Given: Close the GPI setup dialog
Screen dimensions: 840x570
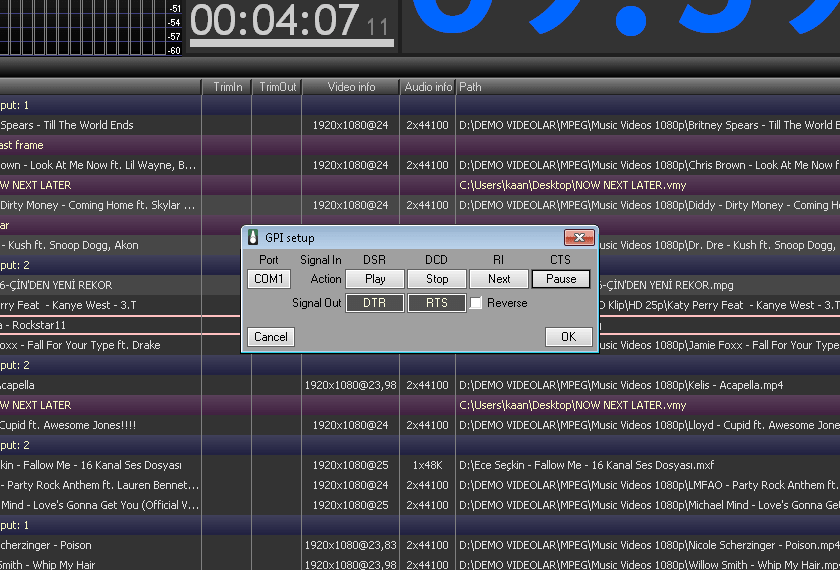Looking at the screenshot, I should pos(579,238).
